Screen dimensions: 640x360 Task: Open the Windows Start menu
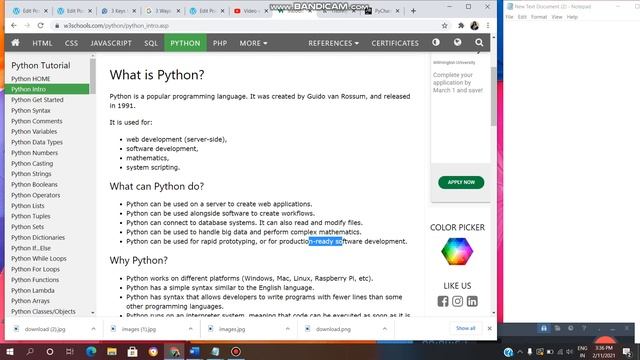click(x=10, y=351)
